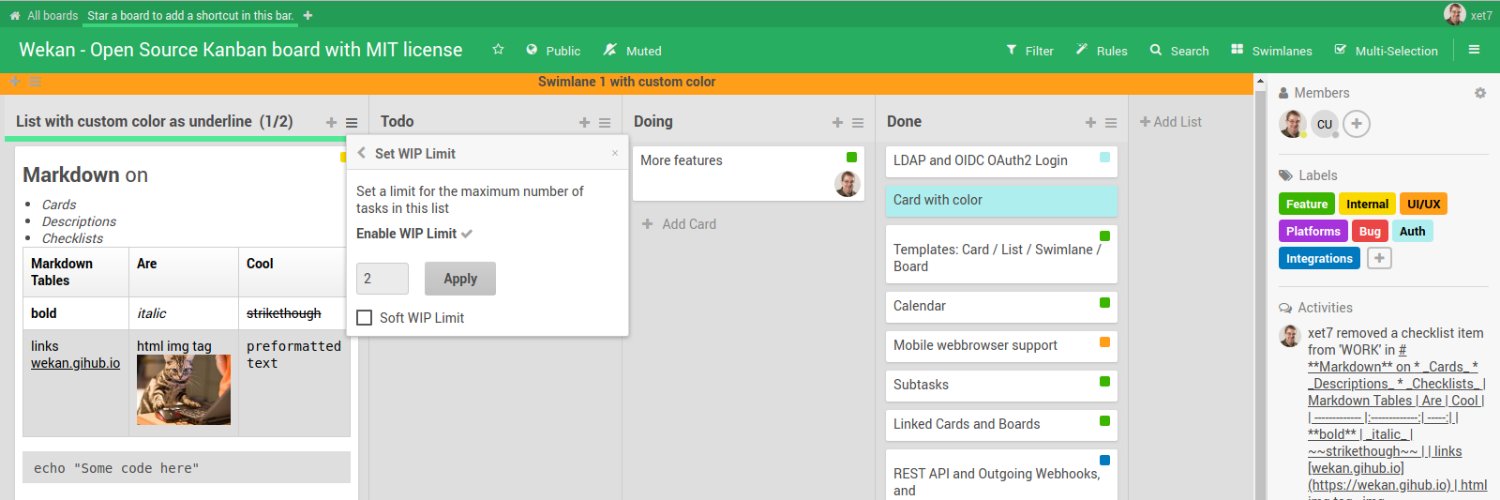Go back from Set WIP Limit popup

click(x=361, y=153)
